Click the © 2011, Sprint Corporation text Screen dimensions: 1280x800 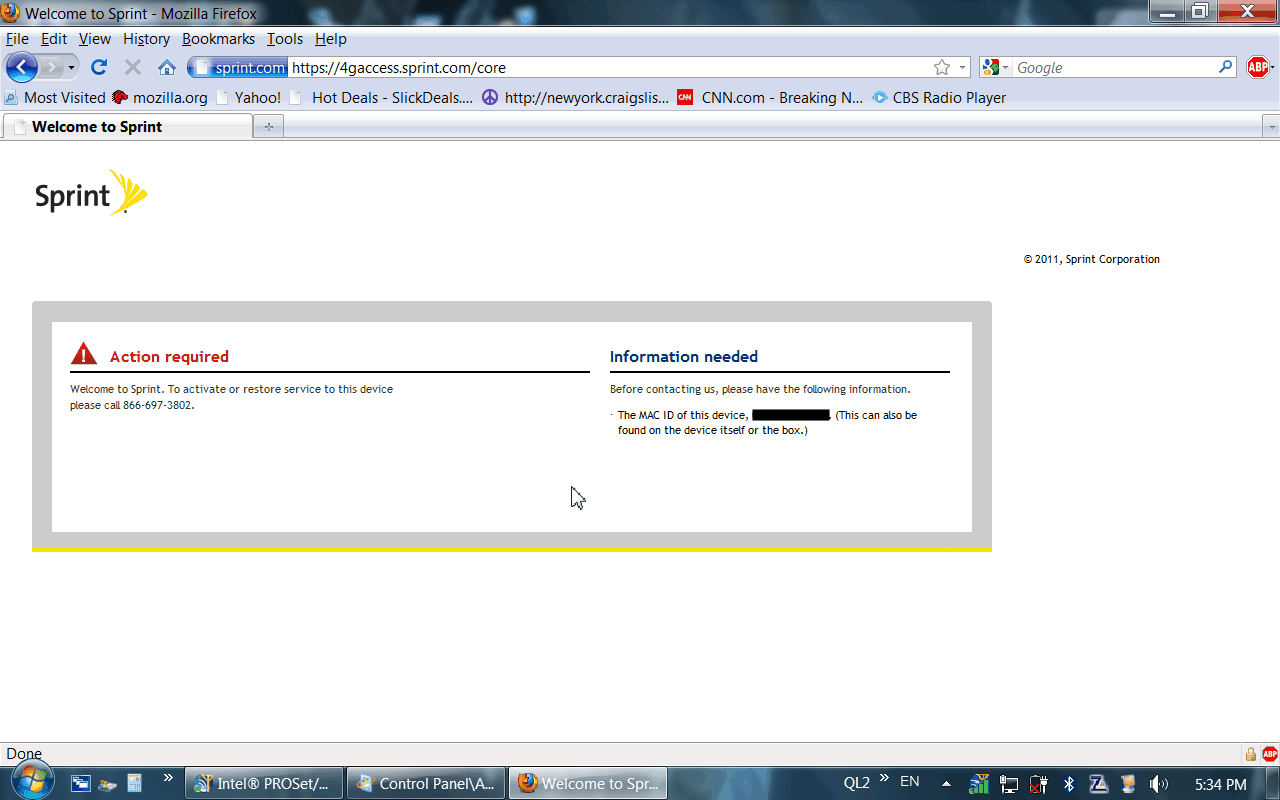[x=1092, y=259]
